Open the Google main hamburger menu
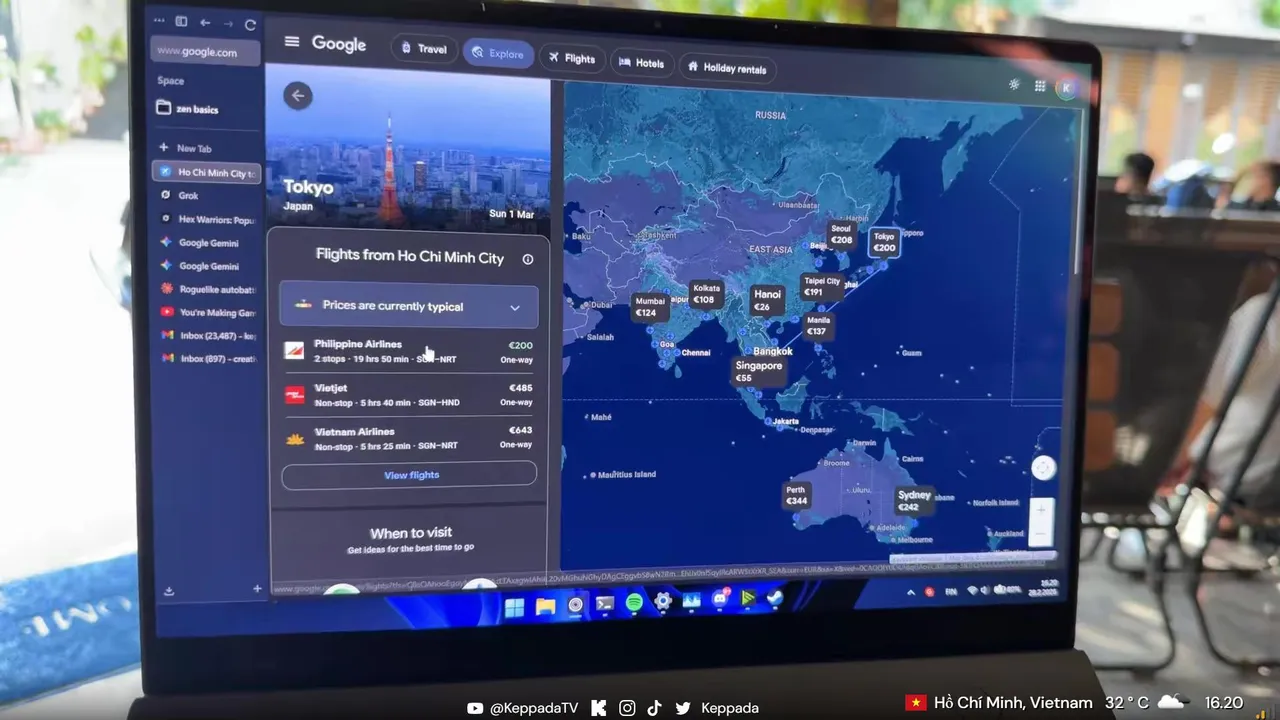 point(292,42)
